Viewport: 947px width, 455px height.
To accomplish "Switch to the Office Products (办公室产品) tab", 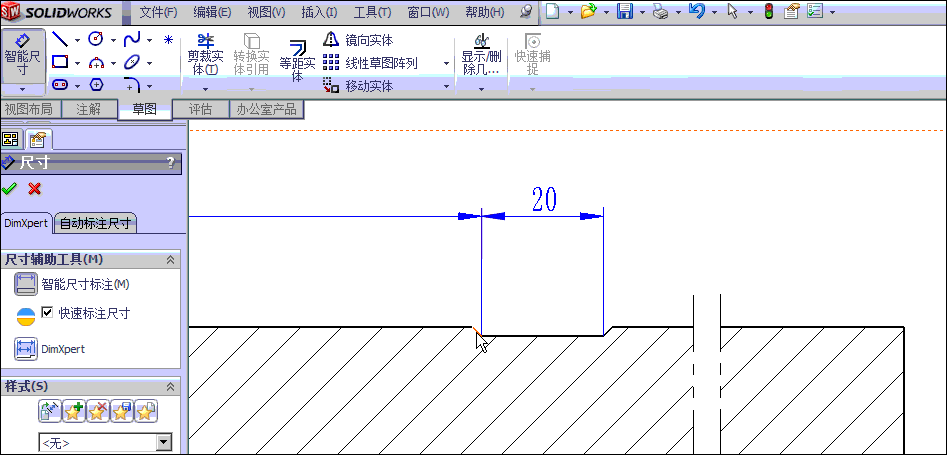I will [266, 109].
